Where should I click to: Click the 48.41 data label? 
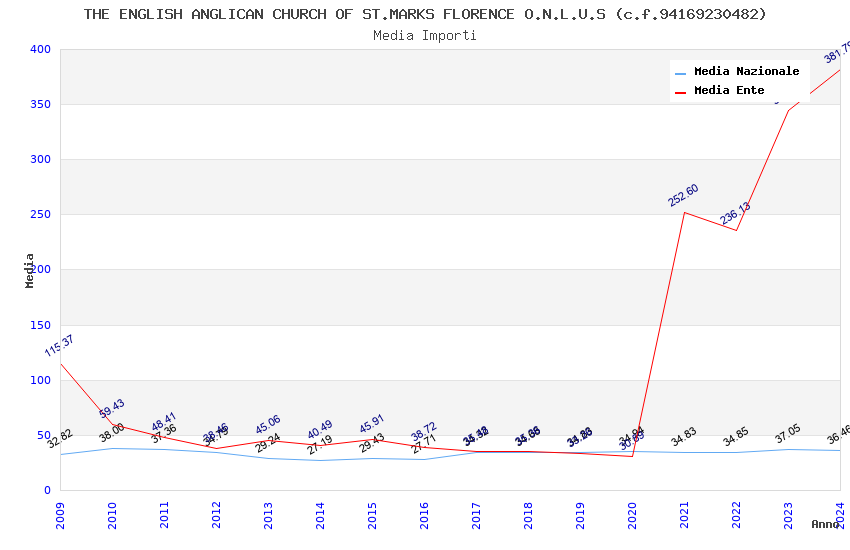(164, 422)
